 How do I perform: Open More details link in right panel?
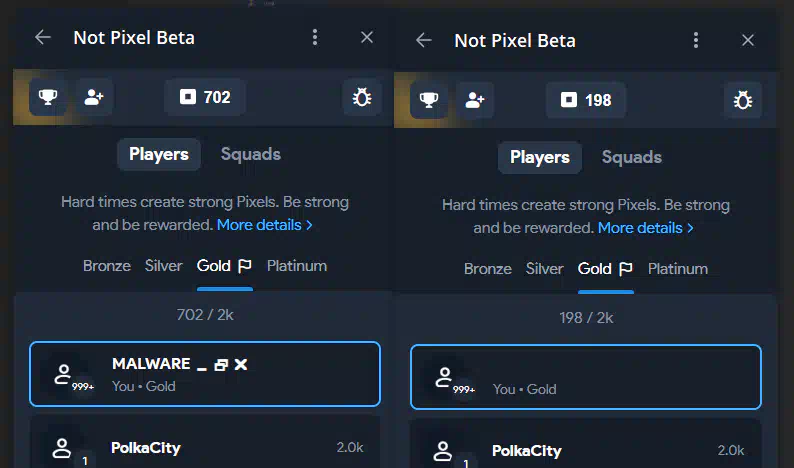coord(646,228)
